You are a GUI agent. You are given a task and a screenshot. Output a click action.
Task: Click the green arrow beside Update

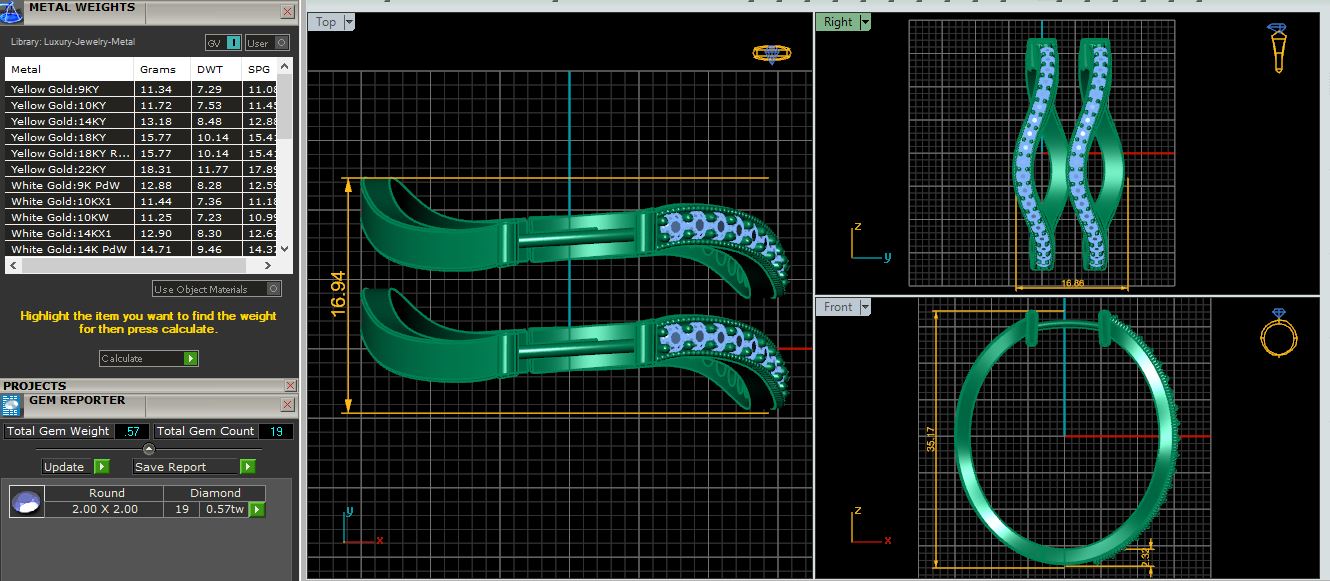[101, 467]
